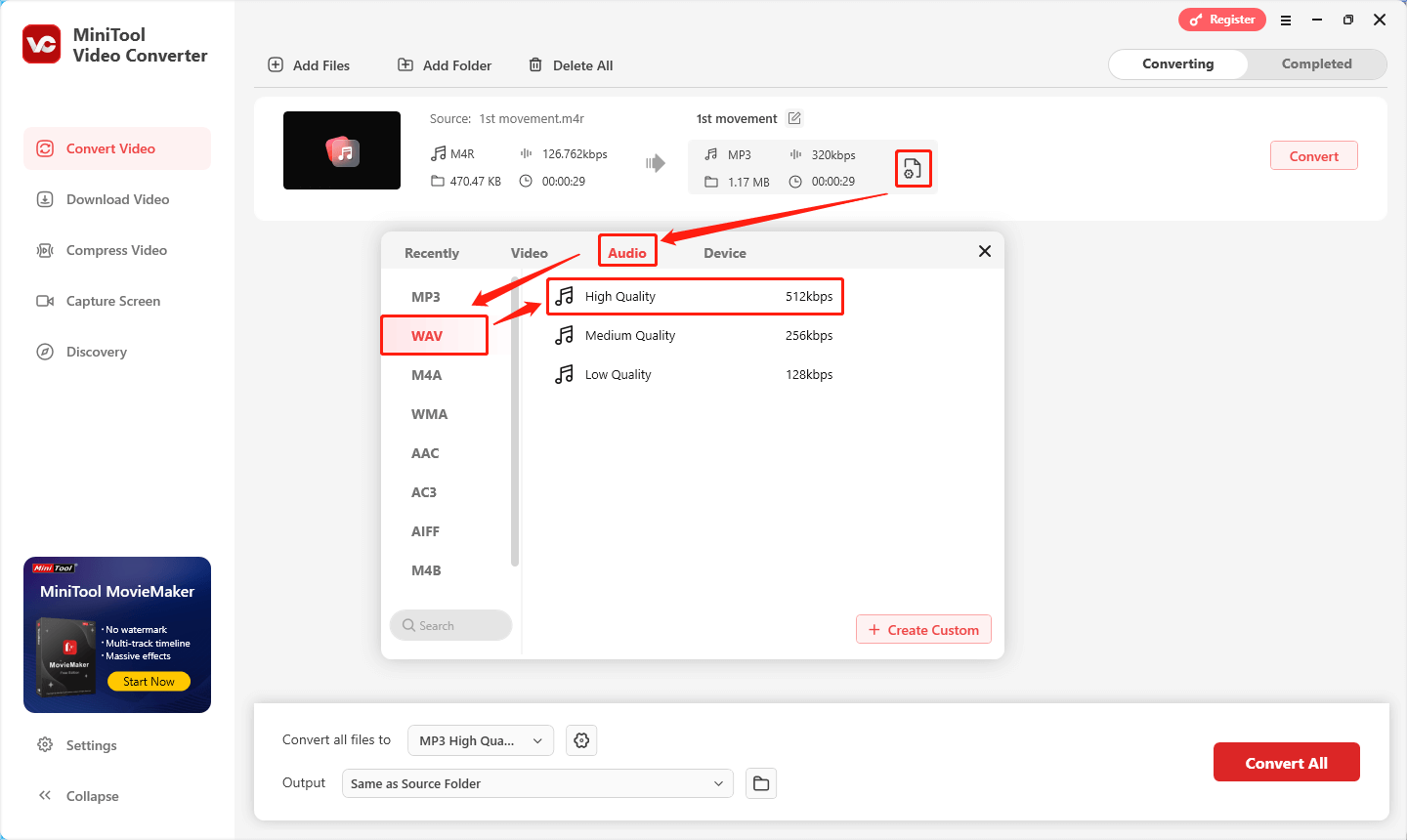Choose High Quality 512kbps preset

pyautogui.click(x=695, y=296)
